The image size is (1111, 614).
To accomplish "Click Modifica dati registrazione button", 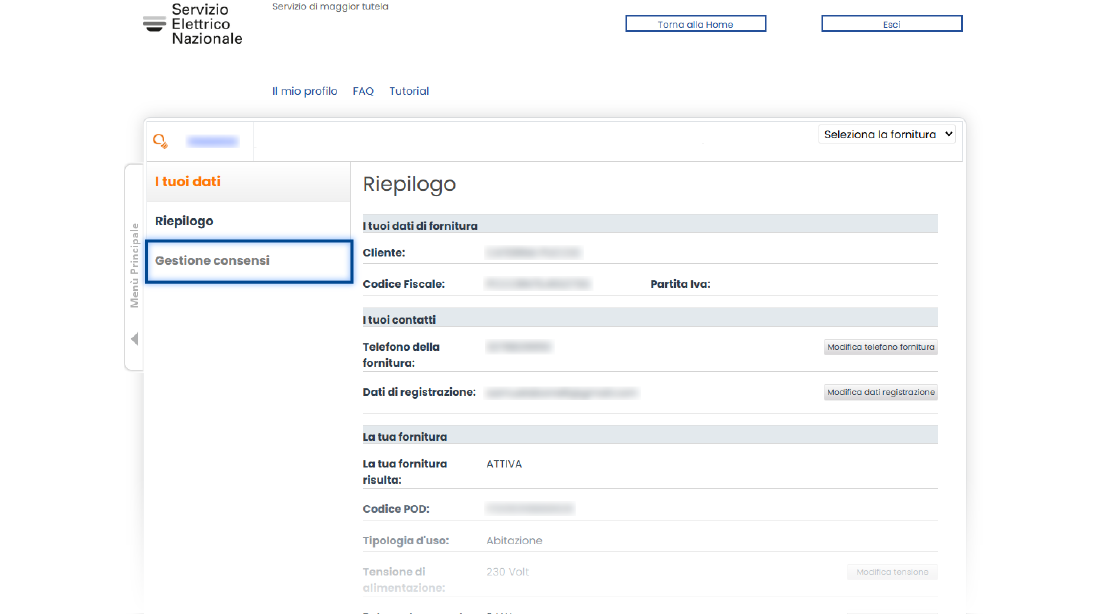I will click(880, 393).
